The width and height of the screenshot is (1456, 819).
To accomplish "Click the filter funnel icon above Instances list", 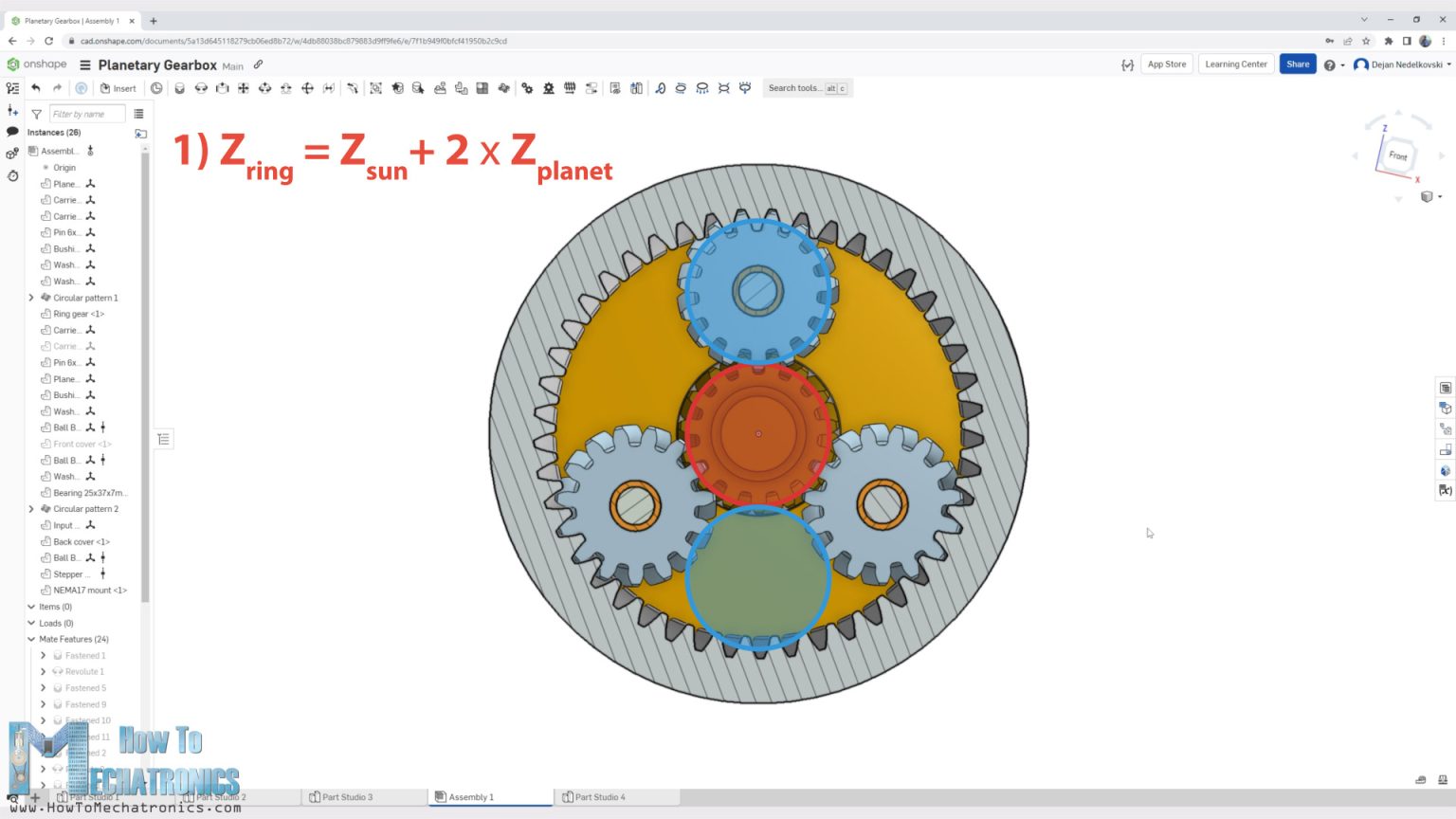I will click(x=35, y=113).
